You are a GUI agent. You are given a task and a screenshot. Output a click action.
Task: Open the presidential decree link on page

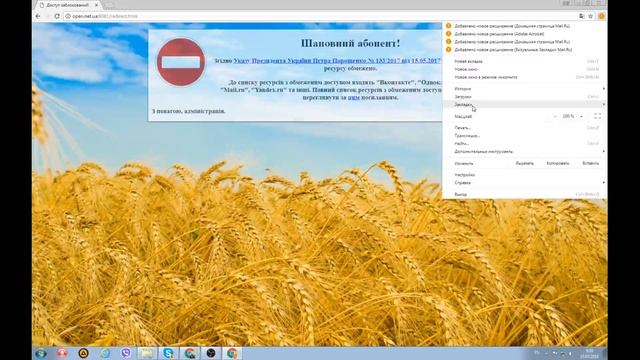337,60
